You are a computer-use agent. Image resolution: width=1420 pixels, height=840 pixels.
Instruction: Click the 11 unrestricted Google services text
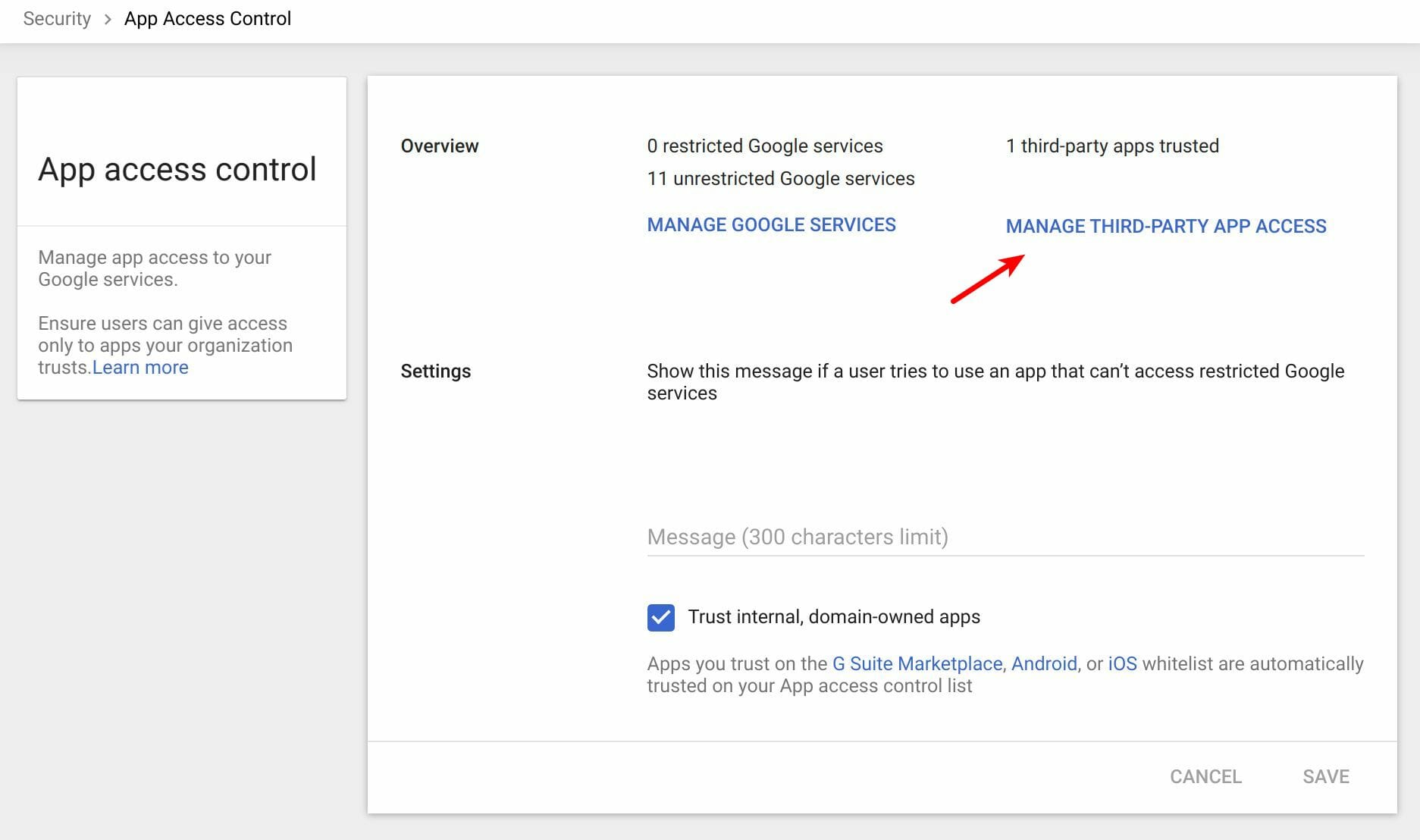[x=779, y=179]
